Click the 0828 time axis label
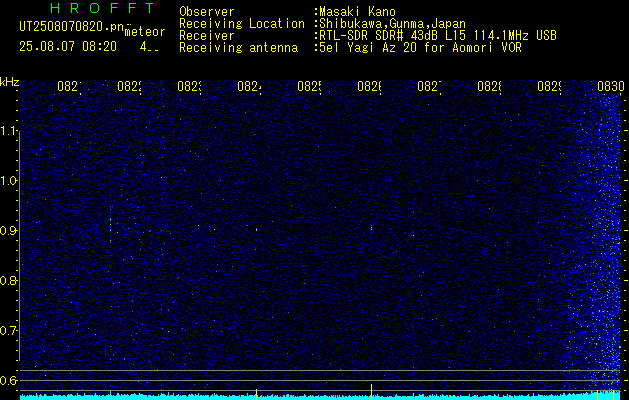Viewport: 629px width, 400px height. coord(489,86)
